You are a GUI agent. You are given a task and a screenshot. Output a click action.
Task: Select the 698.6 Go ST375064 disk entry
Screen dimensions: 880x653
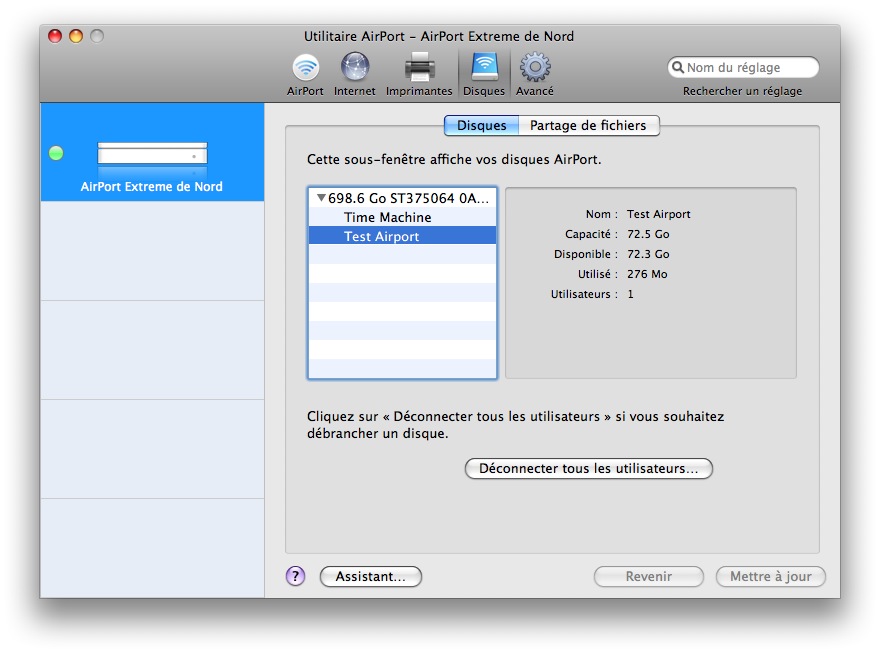[402, 198]
